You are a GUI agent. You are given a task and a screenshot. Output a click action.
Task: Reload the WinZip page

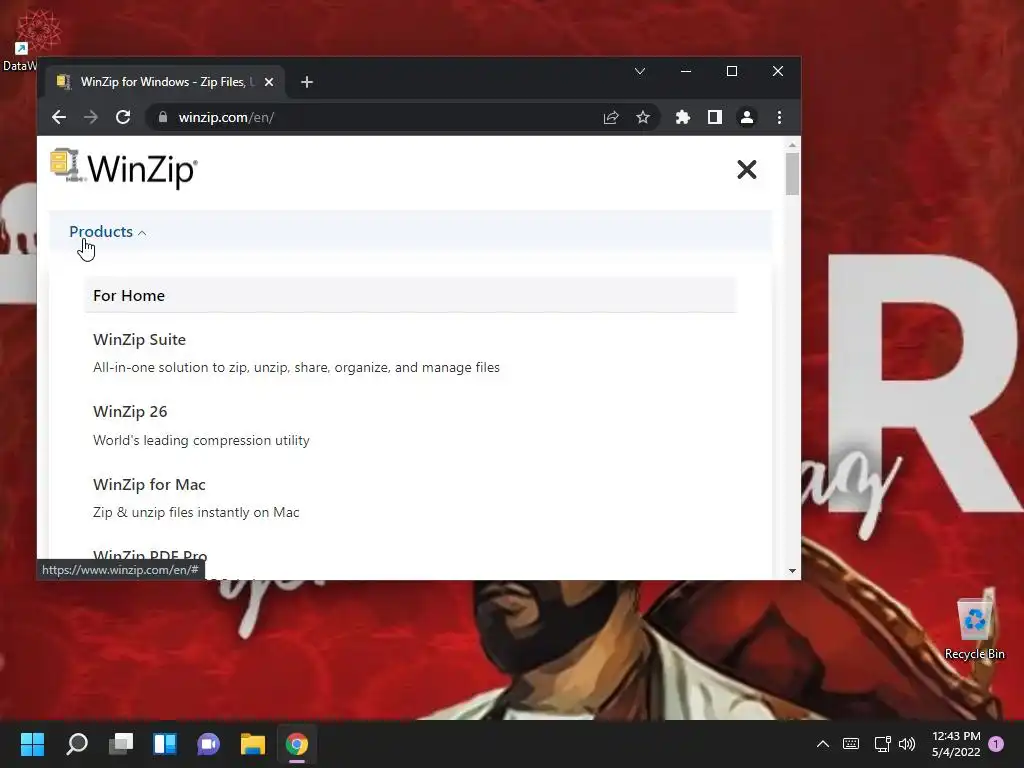123,118
